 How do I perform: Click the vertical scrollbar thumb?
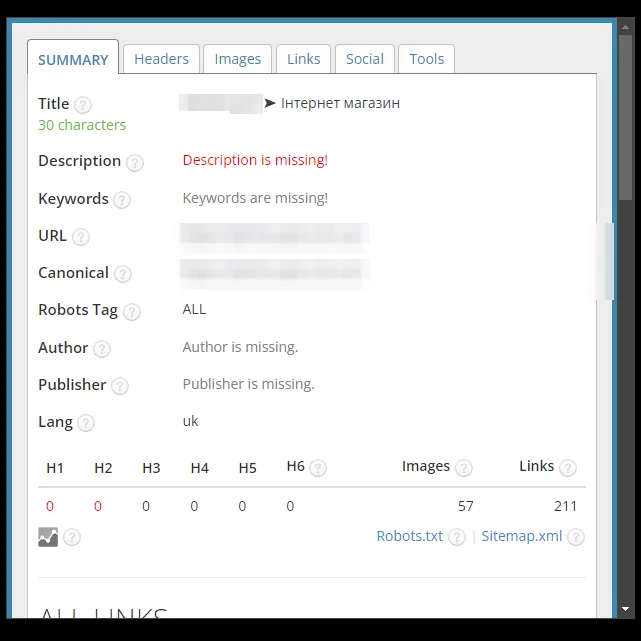(625, 117)
